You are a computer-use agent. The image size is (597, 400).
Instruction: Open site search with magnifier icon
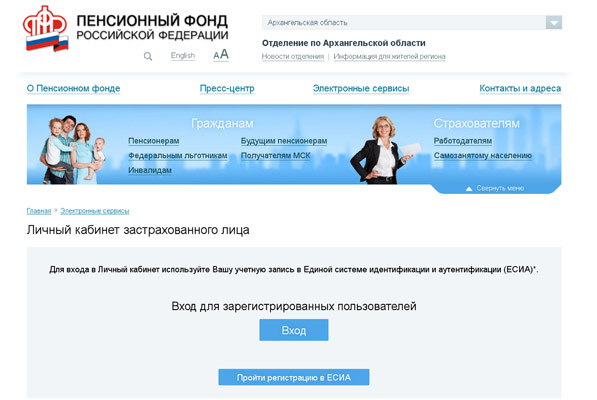click(148, 56)
